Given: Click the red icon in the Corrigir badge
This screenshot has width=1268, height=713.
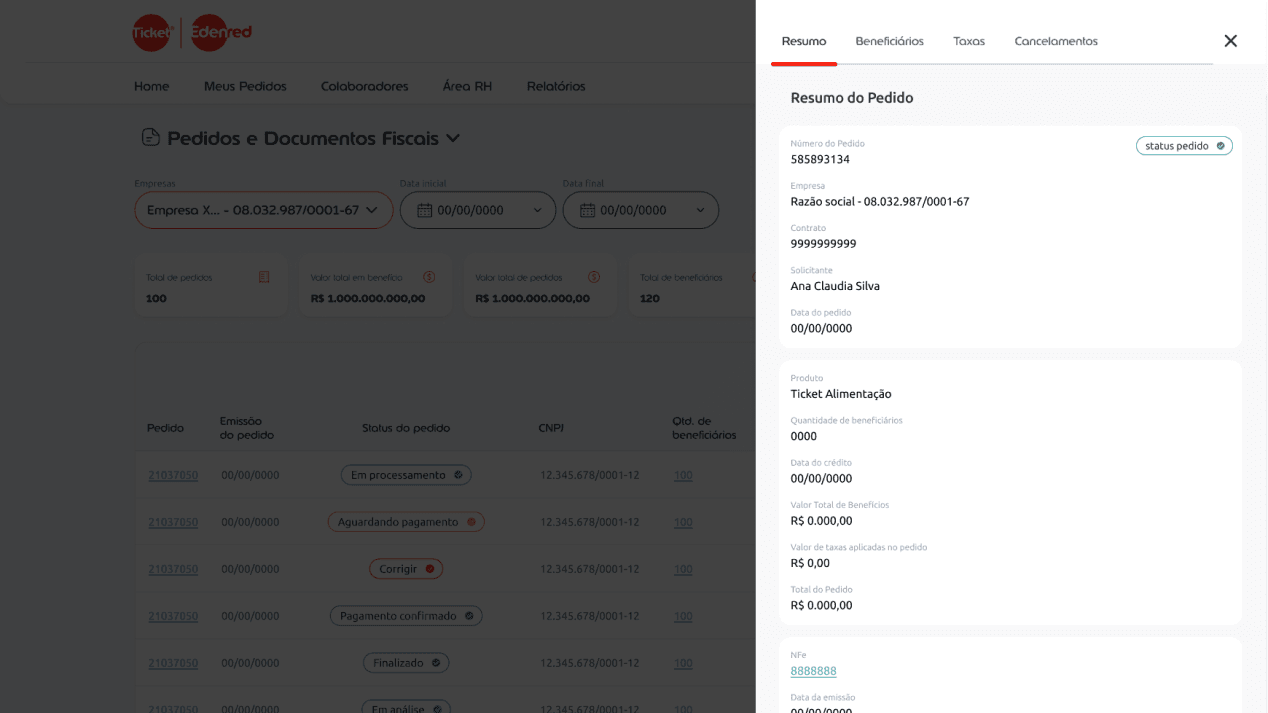Looking at the screenshot, I should 430,569.
